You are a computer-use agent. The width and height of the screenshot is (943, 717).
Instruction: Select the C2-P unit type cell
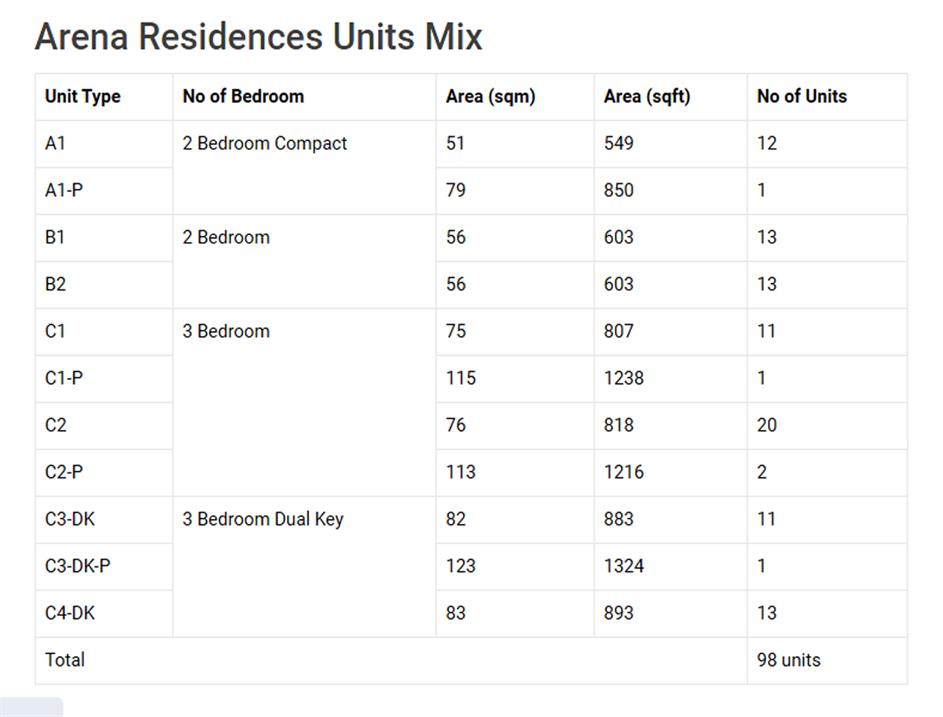click(64, 472)
